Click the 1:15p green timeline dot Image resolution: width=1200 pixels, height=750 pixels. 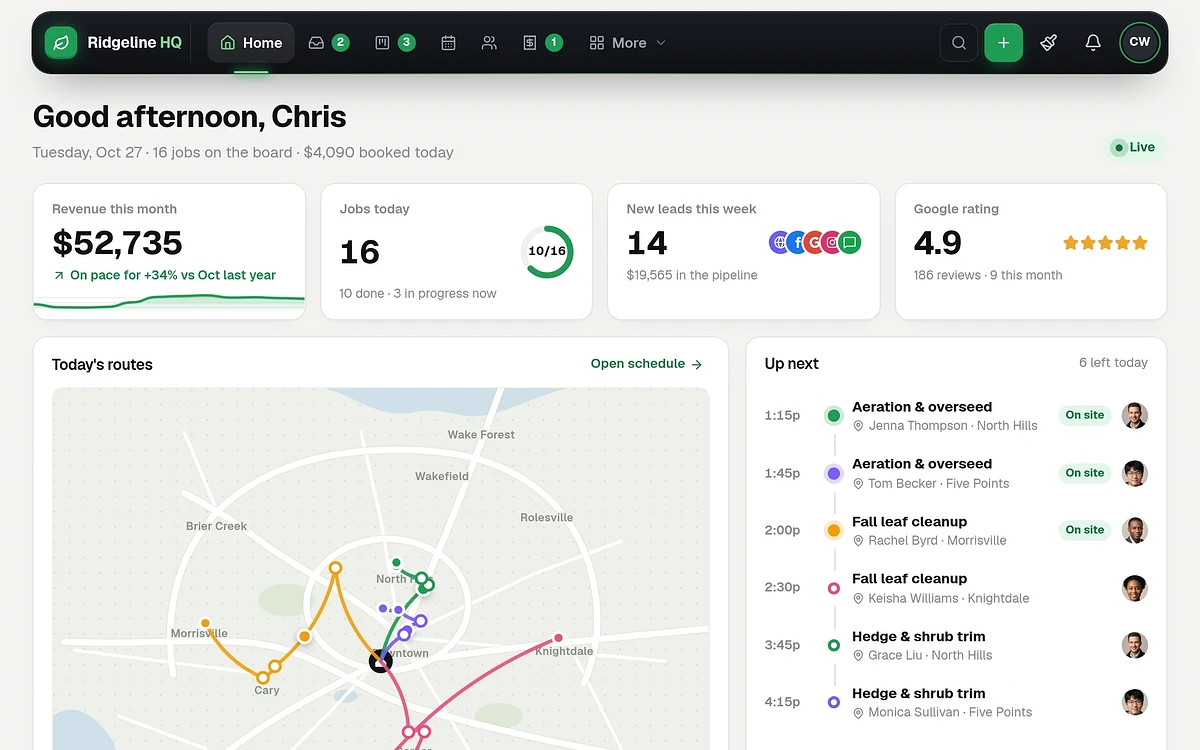coord(834,416)
